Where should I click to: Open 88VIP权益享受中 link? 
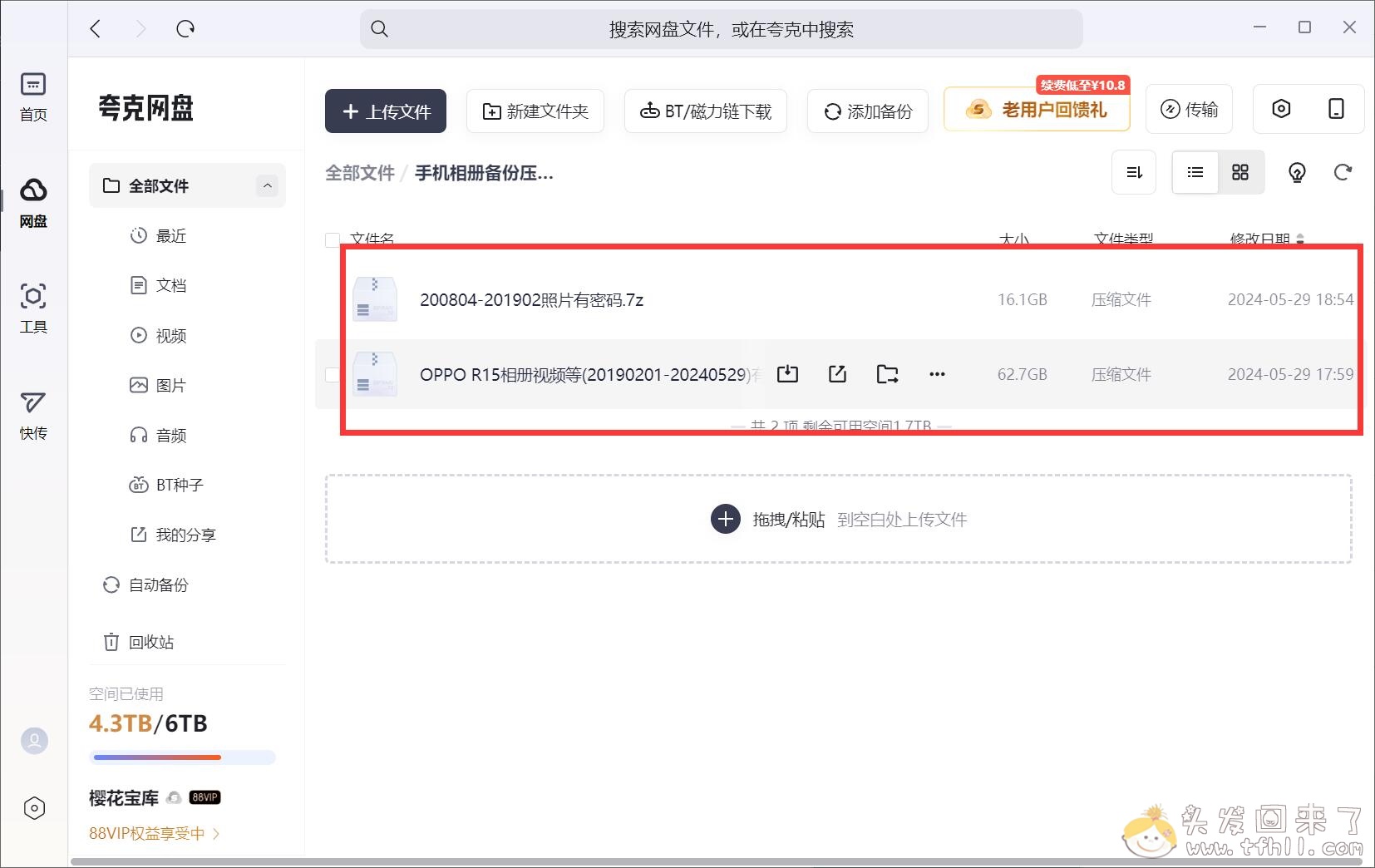154,833
